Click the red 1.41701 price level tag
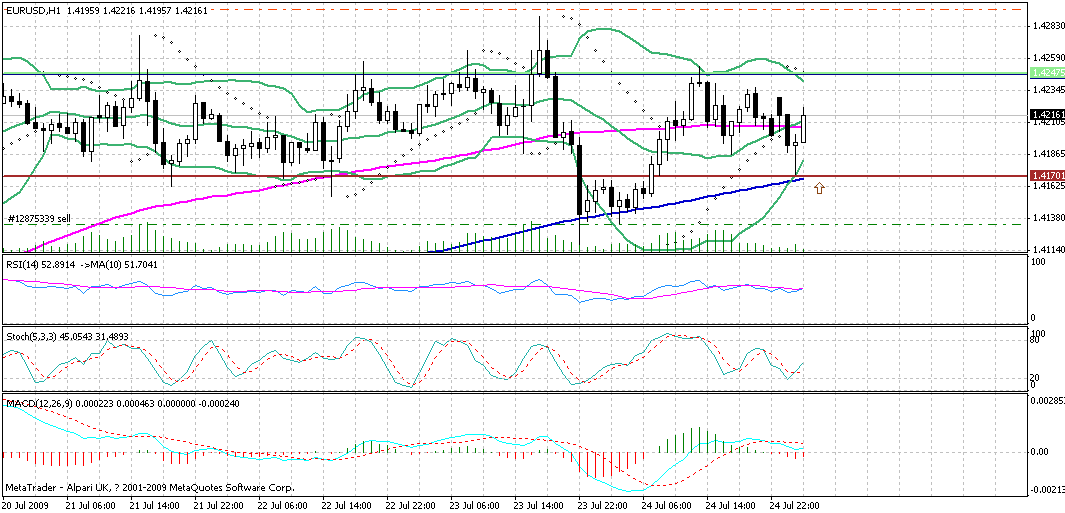This screenshot has height=513, width=1065. [x=1047, y=175]
